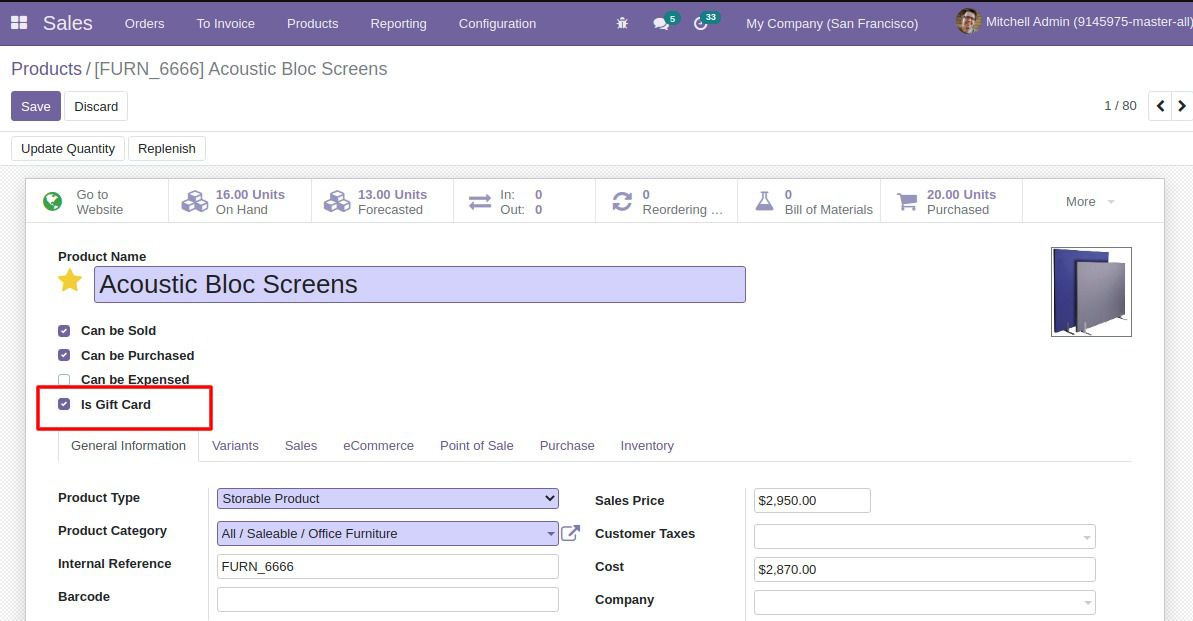Click the product image thumbnail
1193x621 pixels.
1090,291
